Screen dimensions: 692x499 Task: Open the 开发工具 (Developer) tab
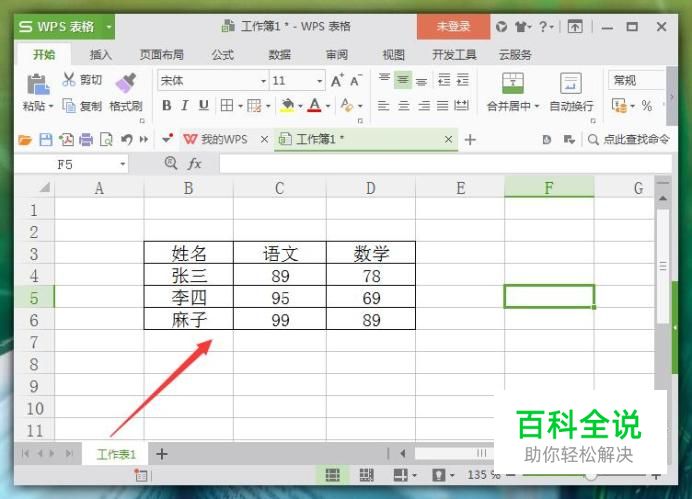[x=454, y=55]
